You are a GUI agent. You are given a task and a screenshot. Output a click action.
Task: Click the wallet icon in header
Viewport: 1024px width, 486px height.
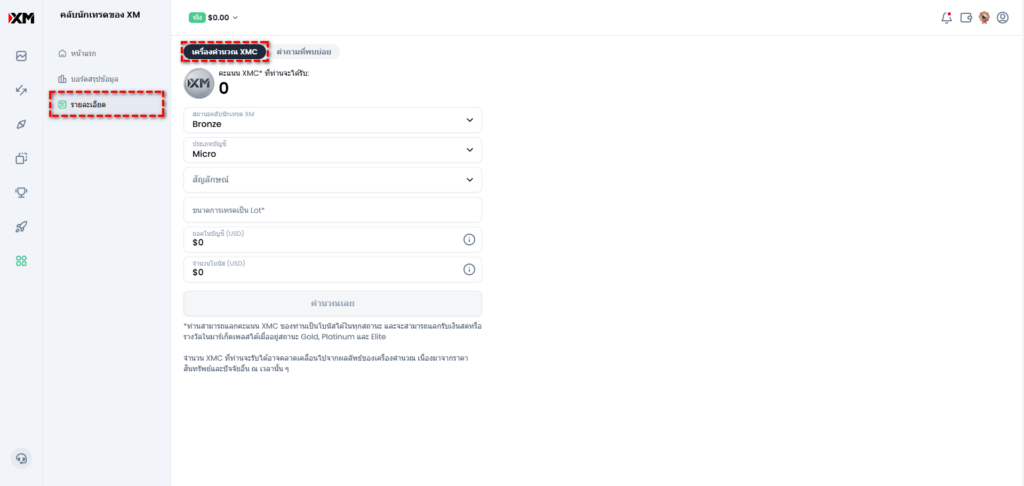966,17
